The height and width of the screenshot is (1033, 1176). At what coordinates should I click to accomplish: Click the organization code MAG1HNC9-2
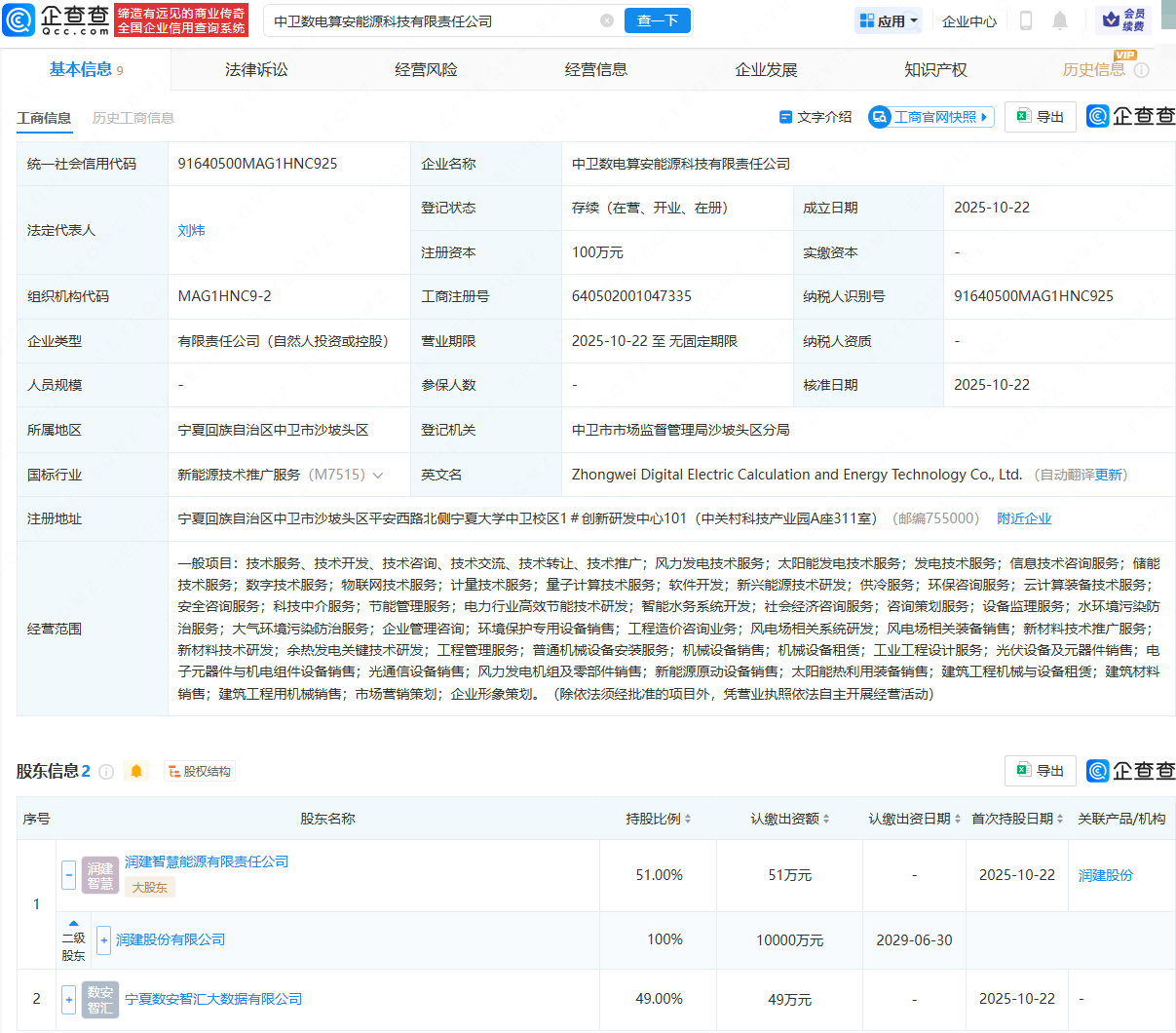coord(224,296)
